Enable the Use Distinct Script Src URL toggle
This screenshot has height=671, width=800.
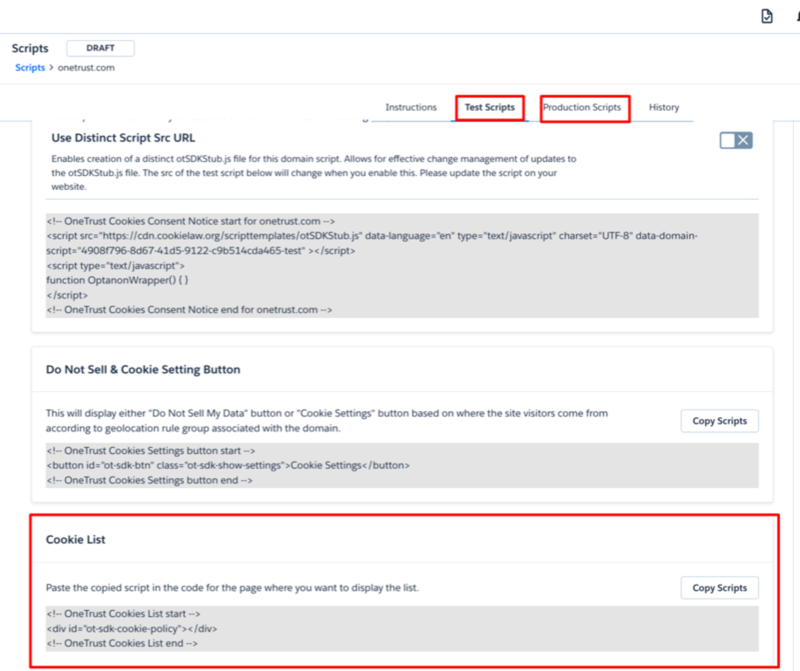pos(736,141)
